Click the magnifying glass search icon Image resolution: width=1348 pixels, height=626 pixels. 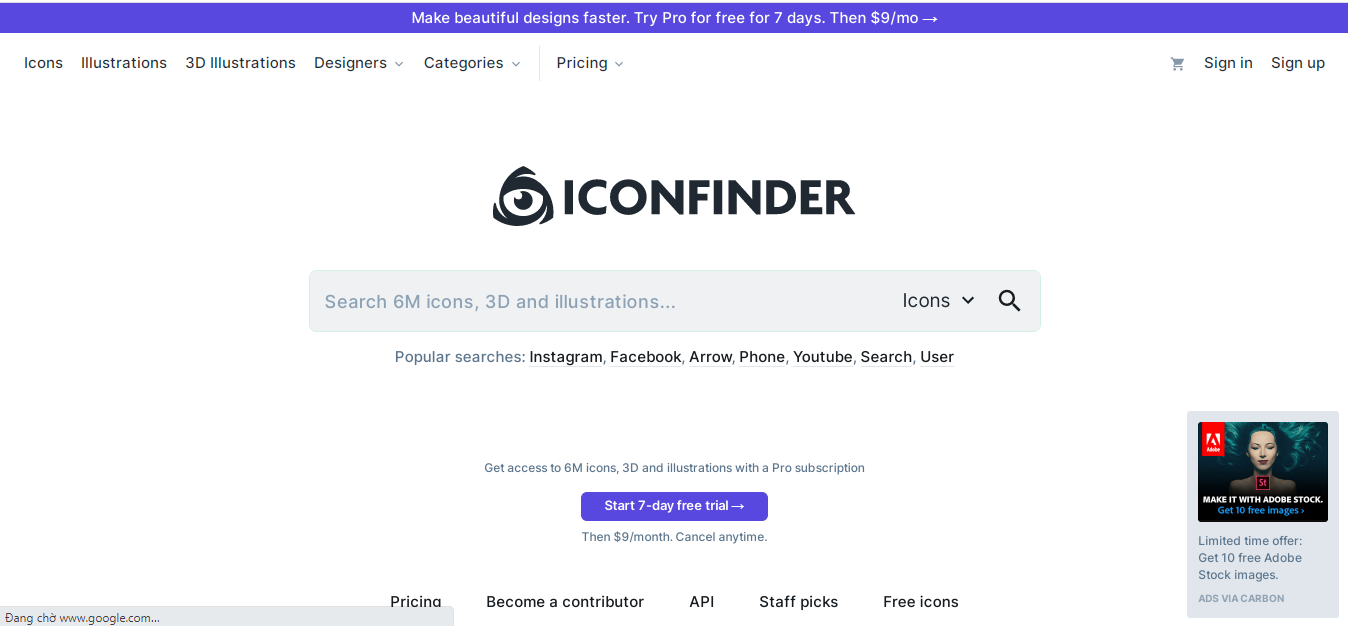pyautogui.click(x=1009, y=301)
